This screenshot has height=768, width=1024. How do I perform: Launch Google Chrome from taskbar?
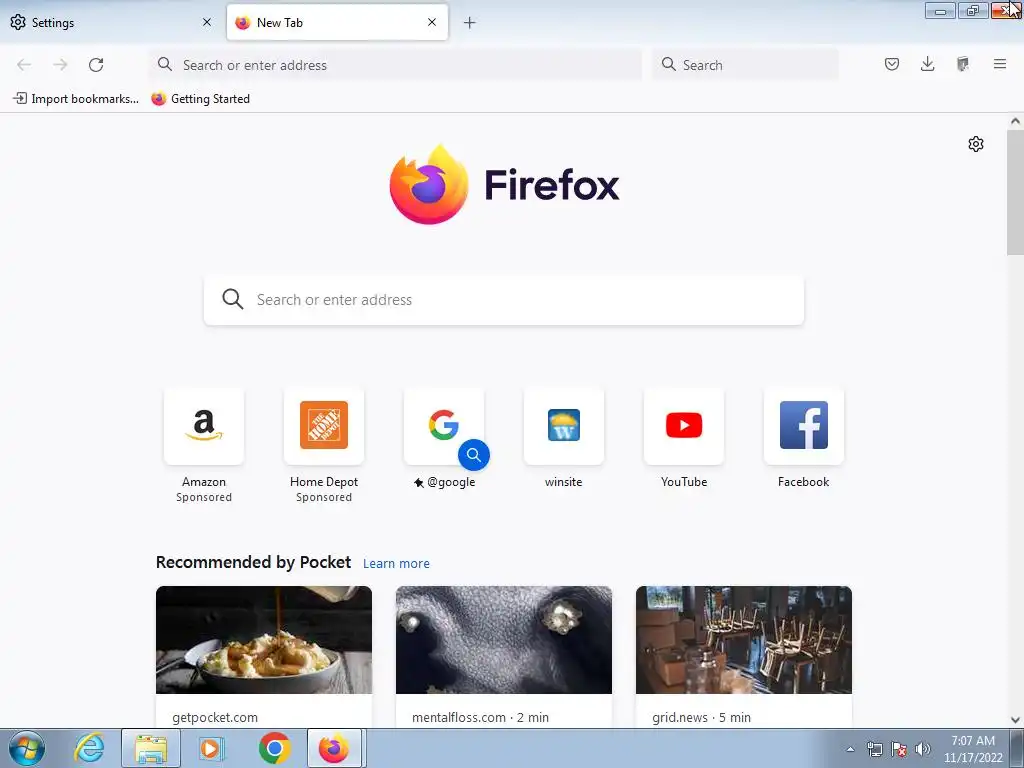click(274, 748)
